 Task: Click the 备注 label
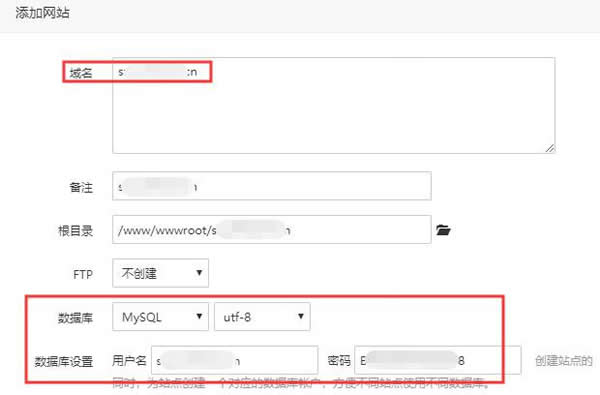point(81,188)
